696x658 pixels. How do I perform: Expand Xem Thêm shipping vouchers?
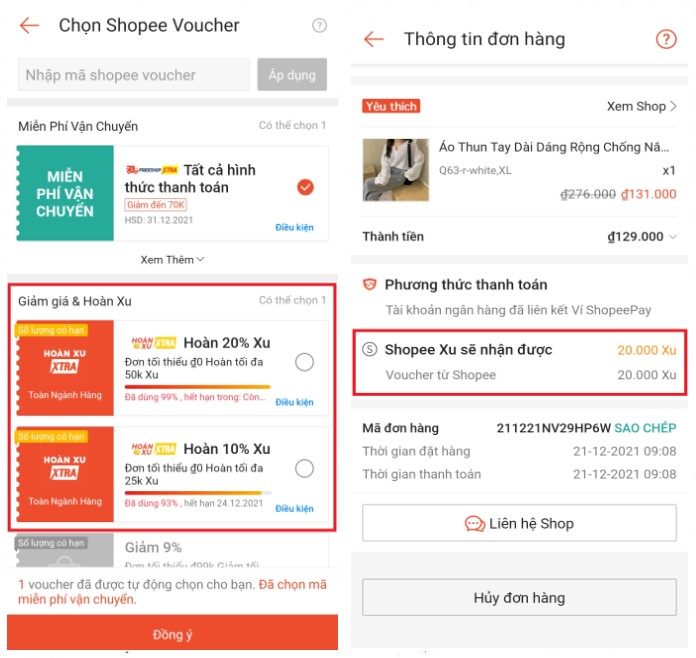point(172,259)
